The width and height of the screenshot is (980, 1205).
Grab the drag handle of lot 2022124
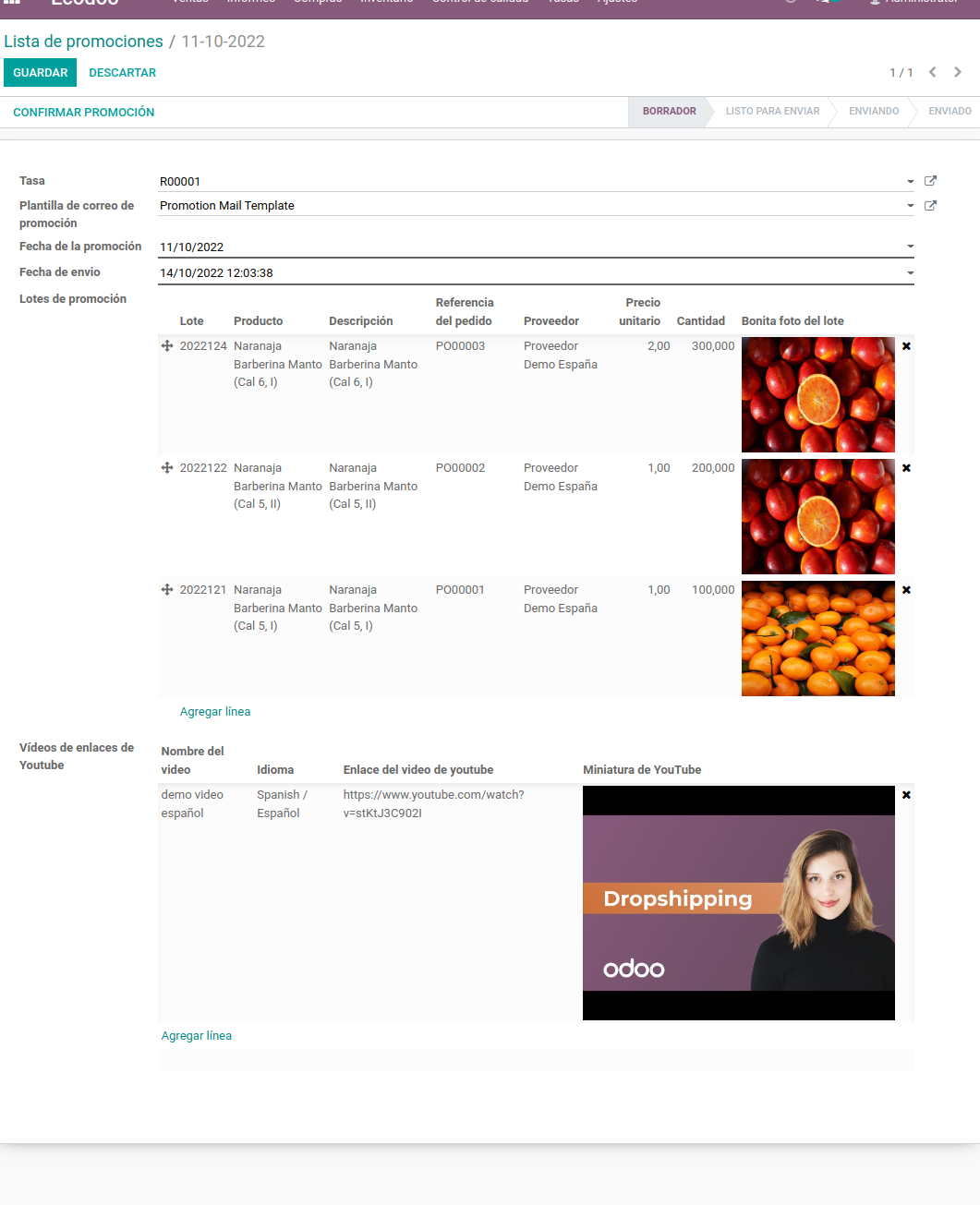(x=167, y=346)
